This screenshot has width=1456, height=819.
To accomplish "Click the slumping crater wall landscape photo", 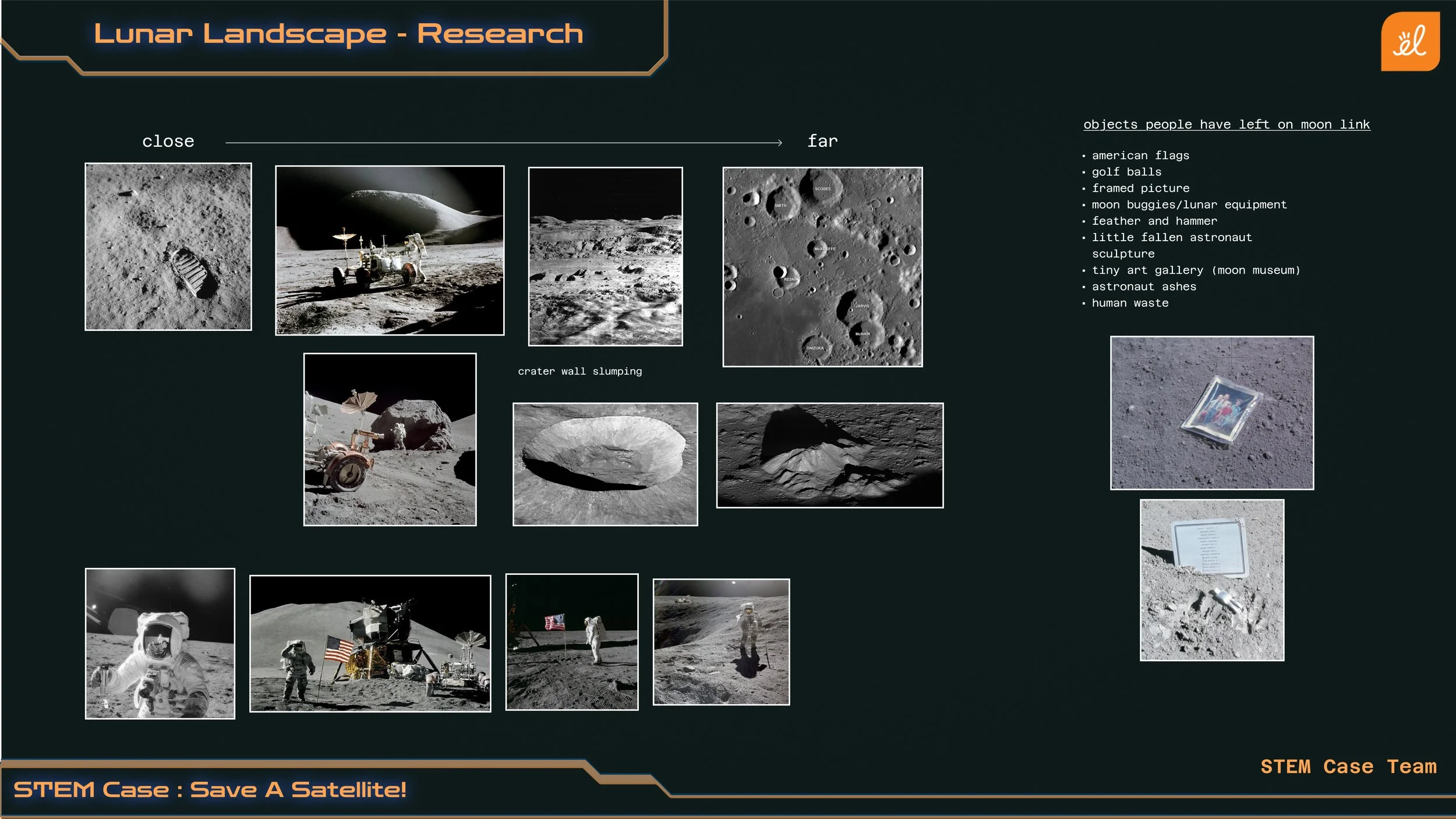I will 605,256.
